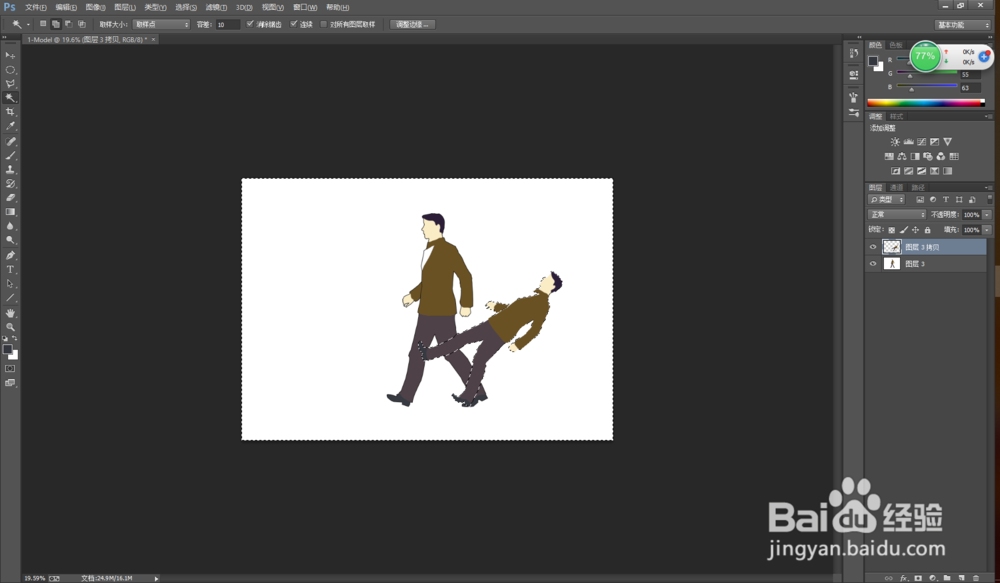Select add to selection mode
Screen dimensions: 1000x583
pyautogui.click(x=56, y=24)
